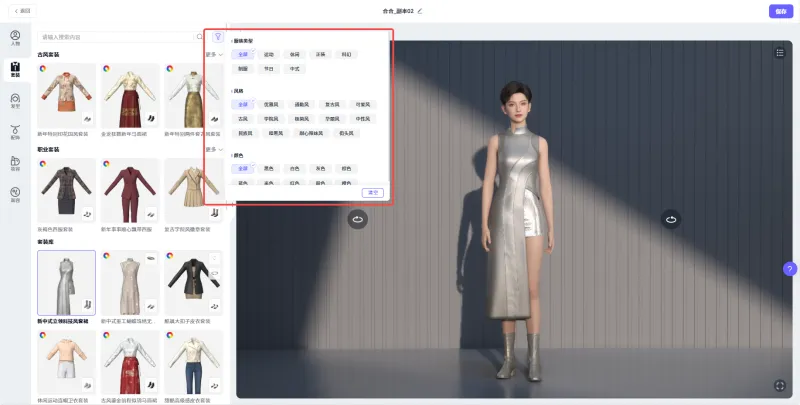
Task: Select 全部 under 风格 filter
Action: pos(243,104)
